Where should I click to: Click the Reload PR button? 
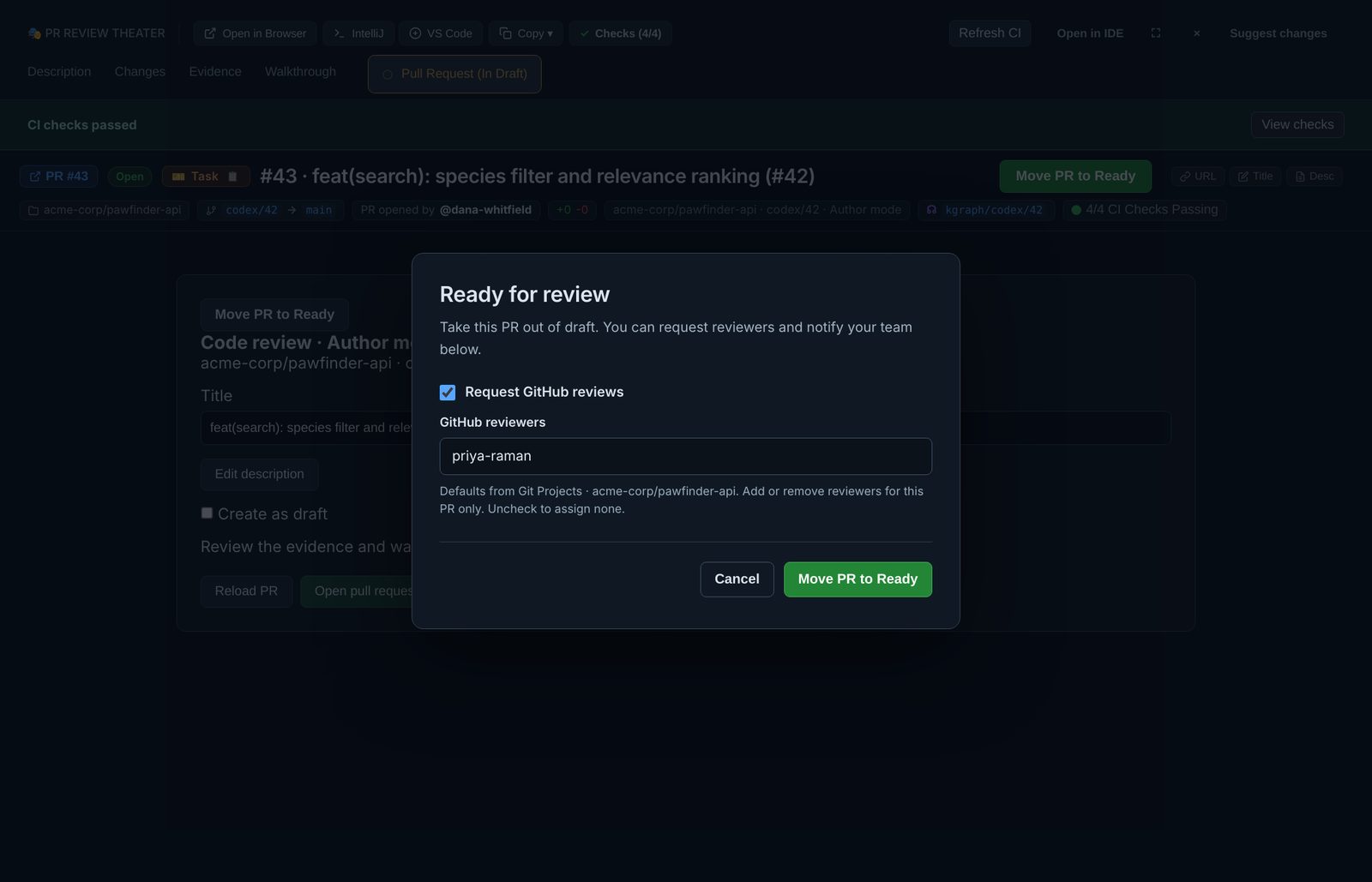246,591
